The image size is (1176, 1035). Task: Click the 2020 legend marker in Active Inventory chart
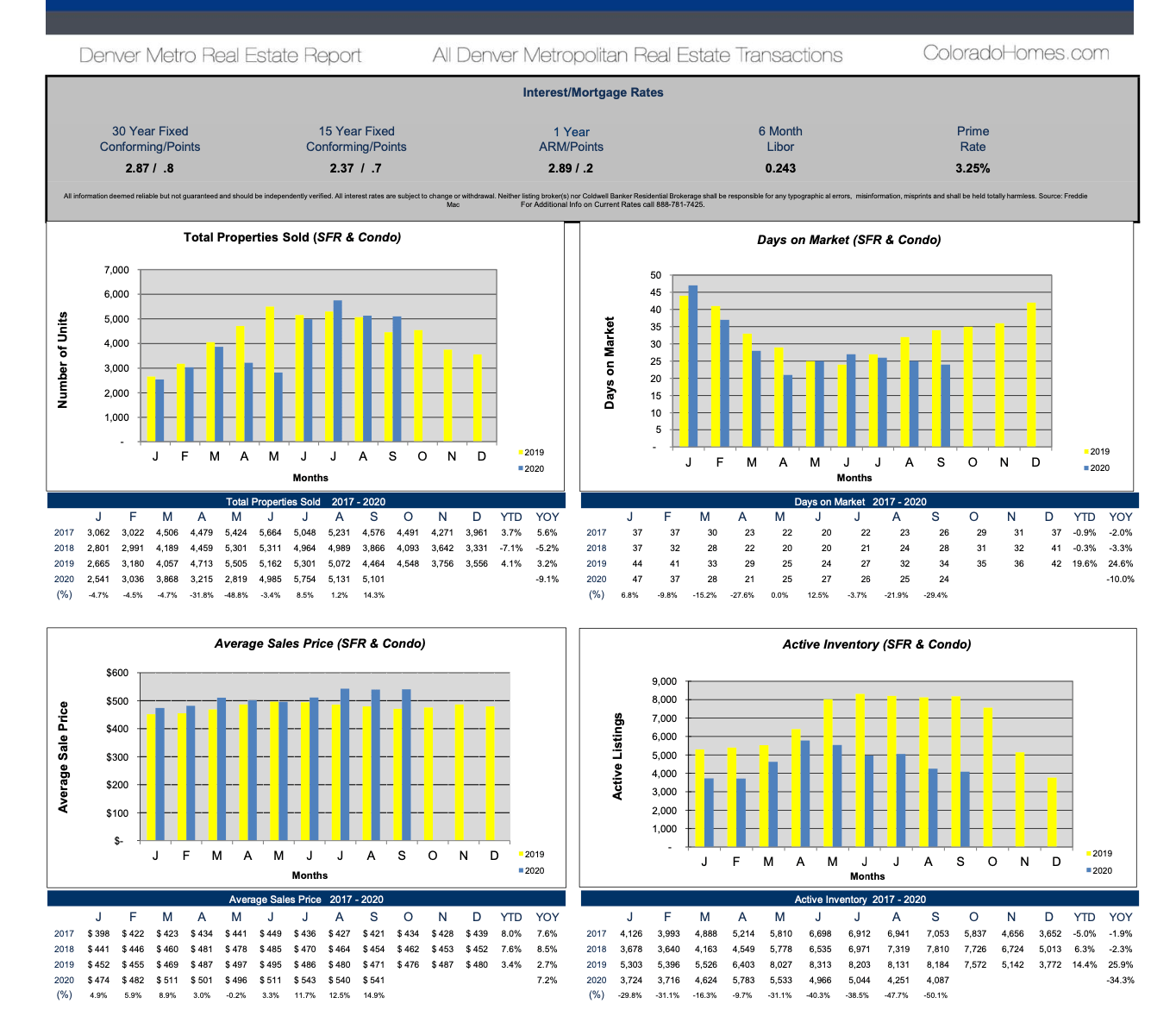(x=1089, y=871)
